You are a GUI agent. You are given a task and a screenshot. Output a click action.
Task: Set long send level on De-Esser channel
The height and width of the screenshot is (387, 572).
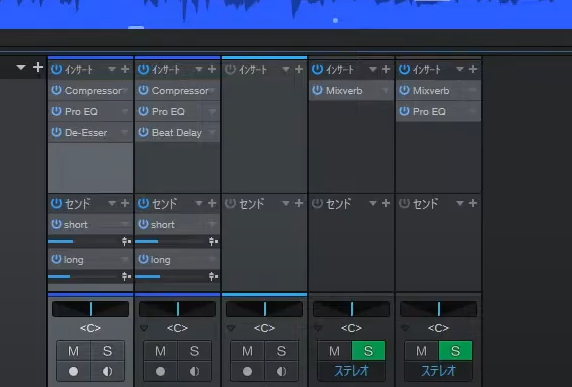[x=84, y=276]
